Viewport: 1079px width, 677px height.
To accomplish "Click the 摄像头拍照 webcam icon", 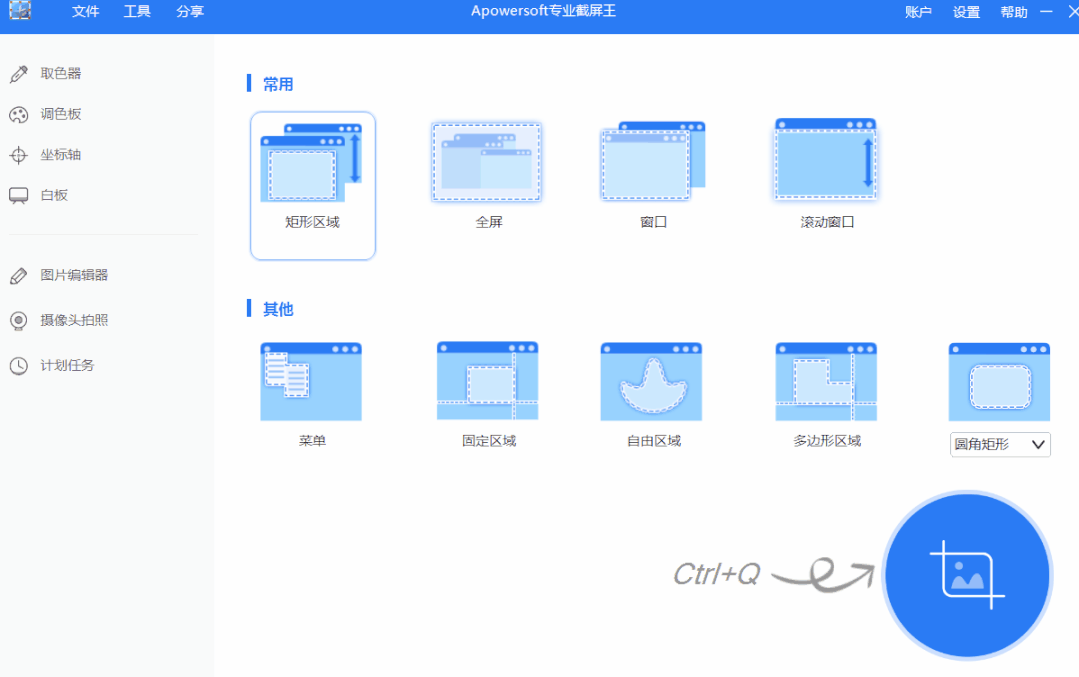I will (x=19, y=321).
